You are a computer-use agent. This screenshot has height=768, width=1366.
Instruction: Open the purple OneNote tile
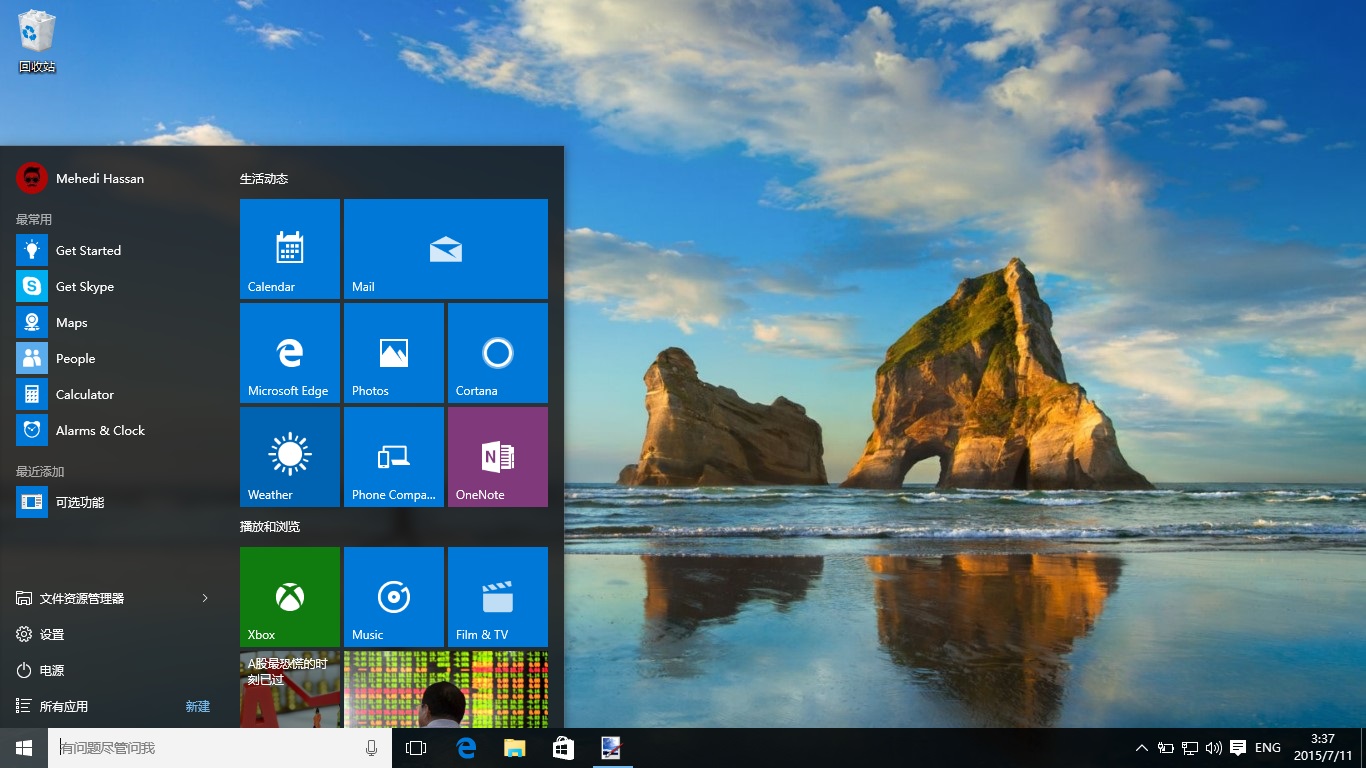tap(497, 456)
